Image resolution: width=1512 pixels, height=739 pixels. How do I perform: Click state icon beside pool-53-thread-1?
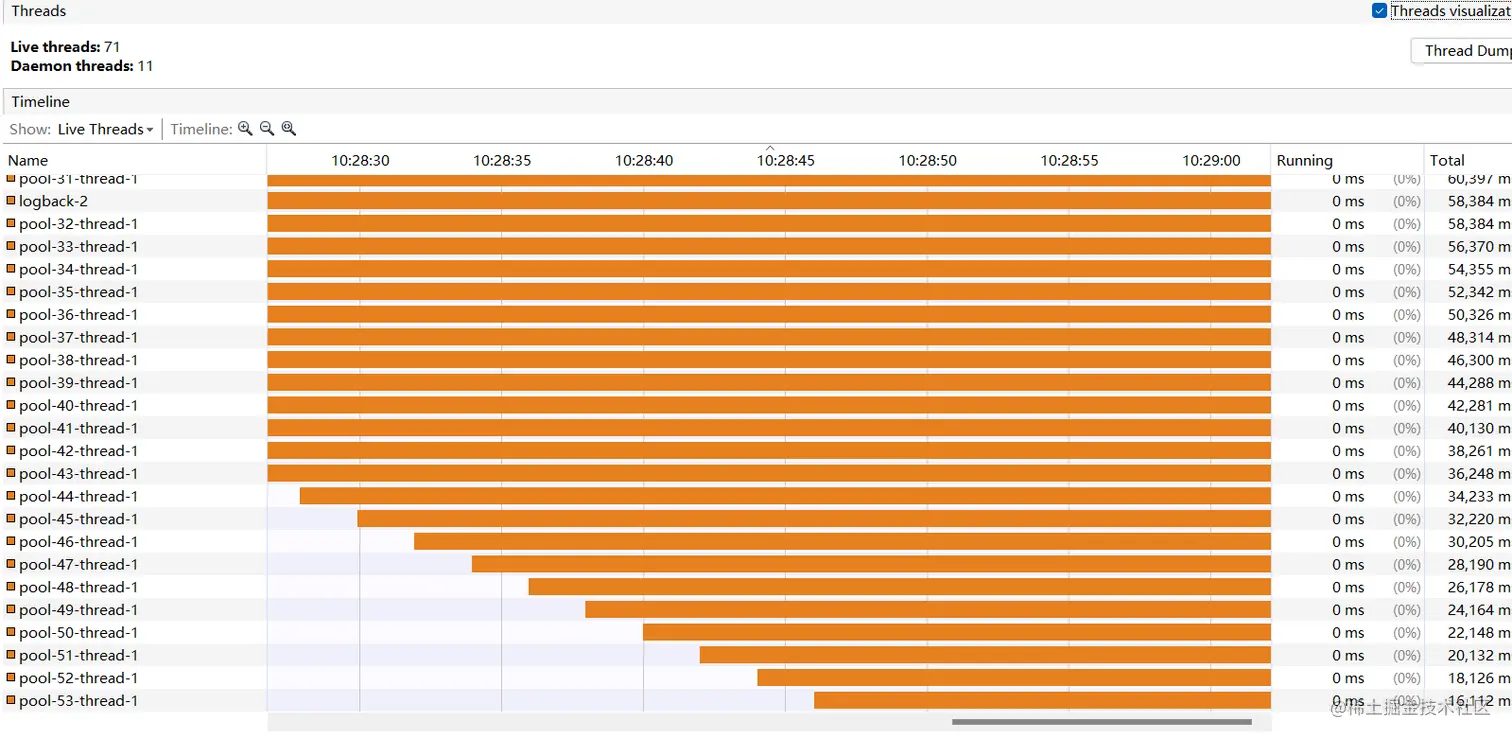tap(11, 700)
